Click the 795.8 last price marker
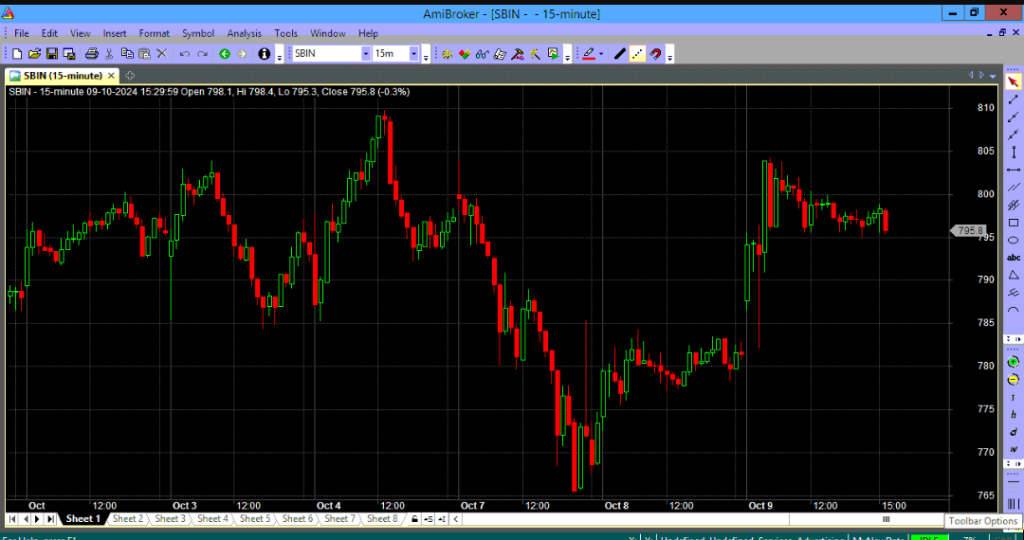 (968, 230)
